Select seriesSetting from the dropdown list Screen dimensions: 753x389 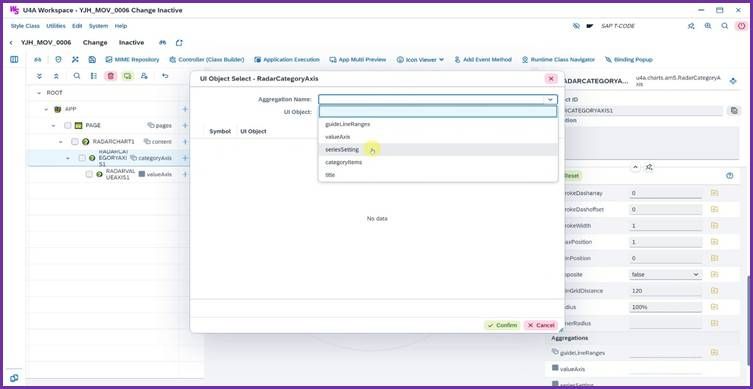point(438,149)
